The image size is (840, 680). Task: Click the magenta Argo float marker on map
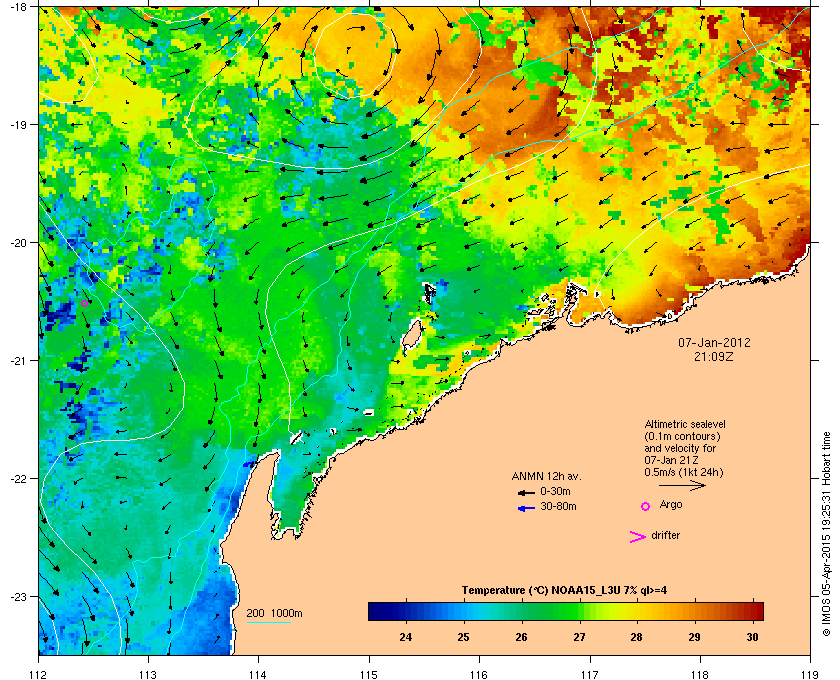pos(84,304)
